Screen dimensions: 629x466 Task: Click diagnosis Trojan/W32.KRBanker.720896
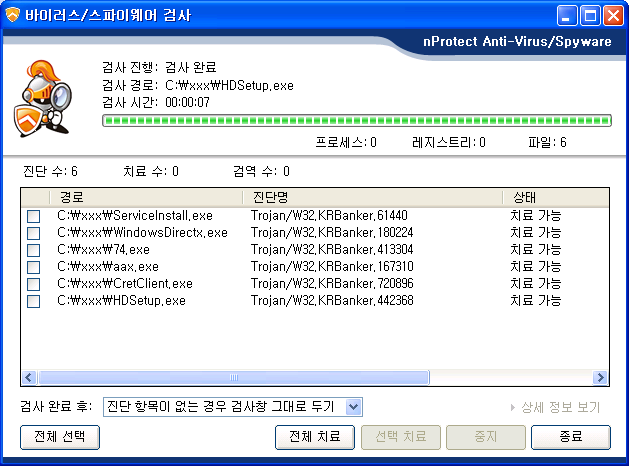point(332,284)
